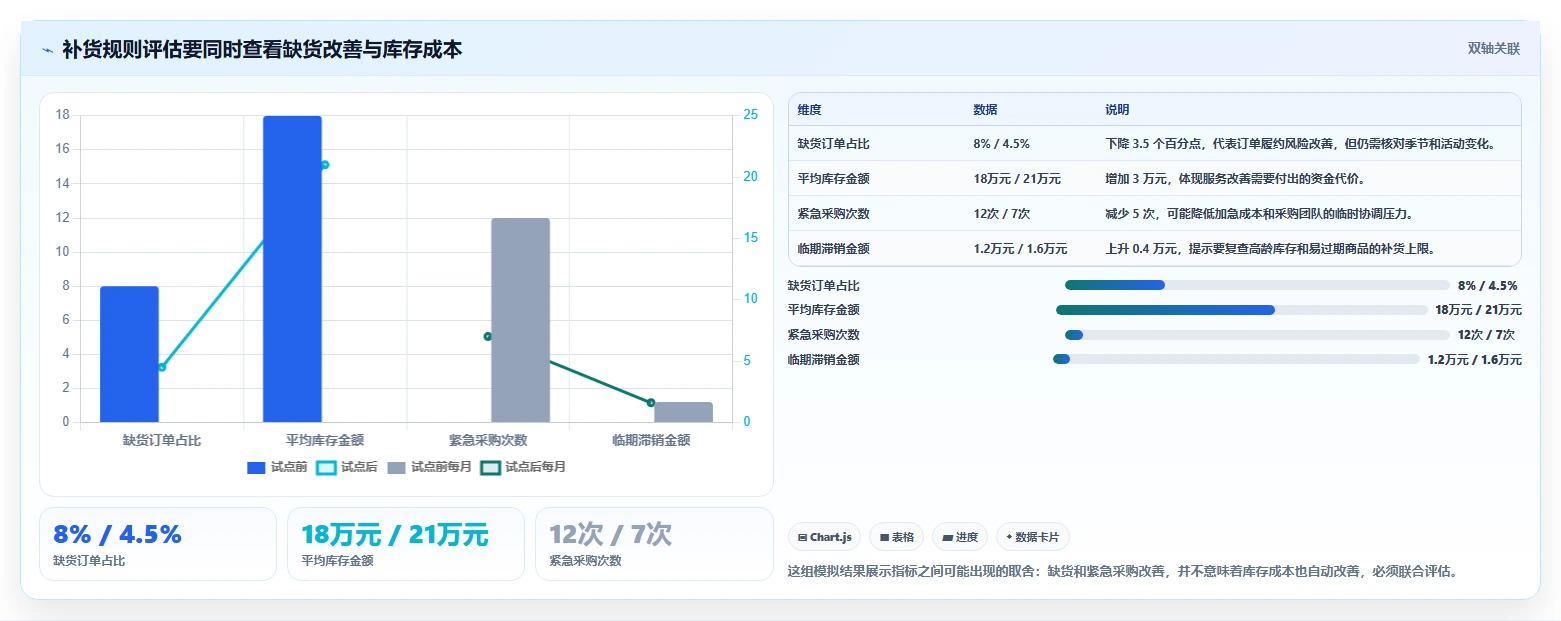
Task: Open the 12次 / 7次 KPI card
Action: [x=654, y=544]
